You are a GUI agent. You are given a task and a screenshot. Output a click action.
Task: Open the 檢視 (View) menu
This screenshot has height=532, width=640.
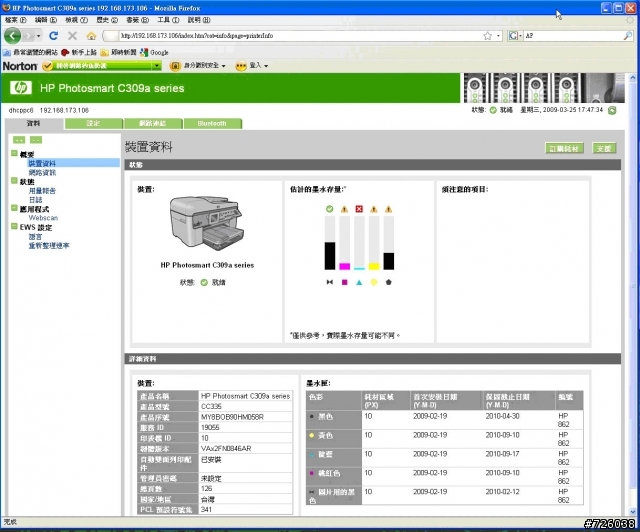tap(76, 20)
